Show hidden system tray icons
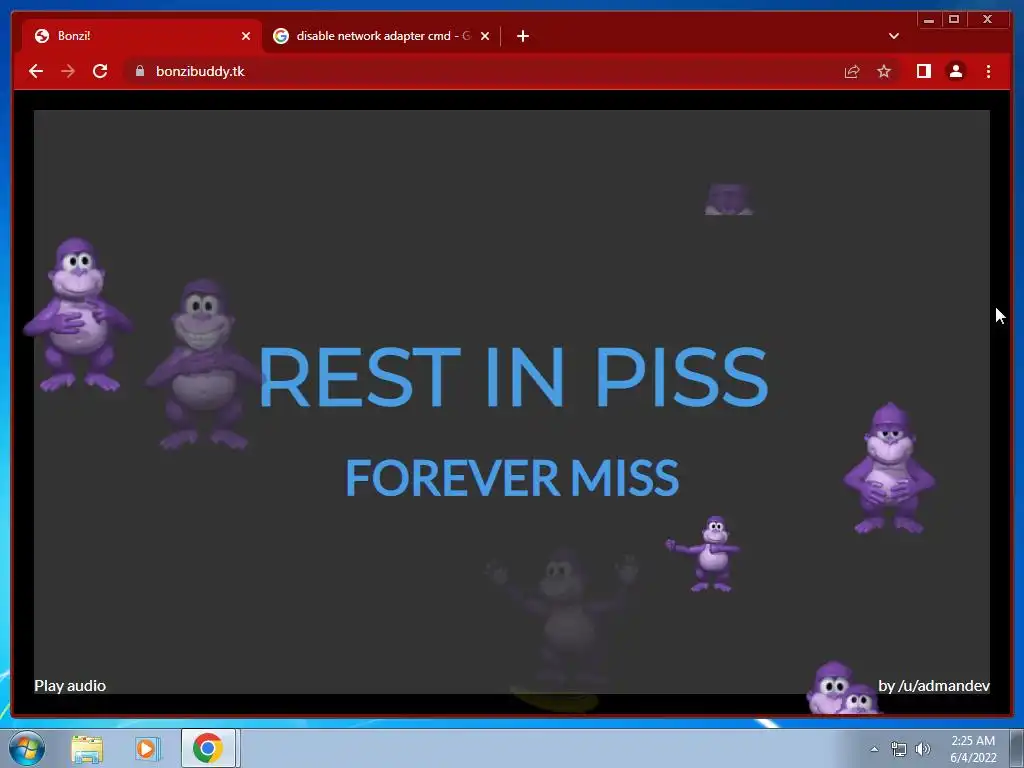Screen dimensions: 1024x768 [x=874, y=749]
